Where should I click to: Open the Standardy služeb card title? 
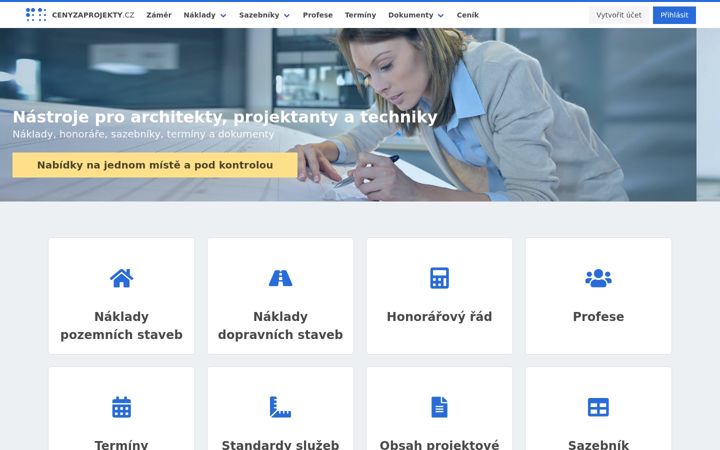click(280, 444)
